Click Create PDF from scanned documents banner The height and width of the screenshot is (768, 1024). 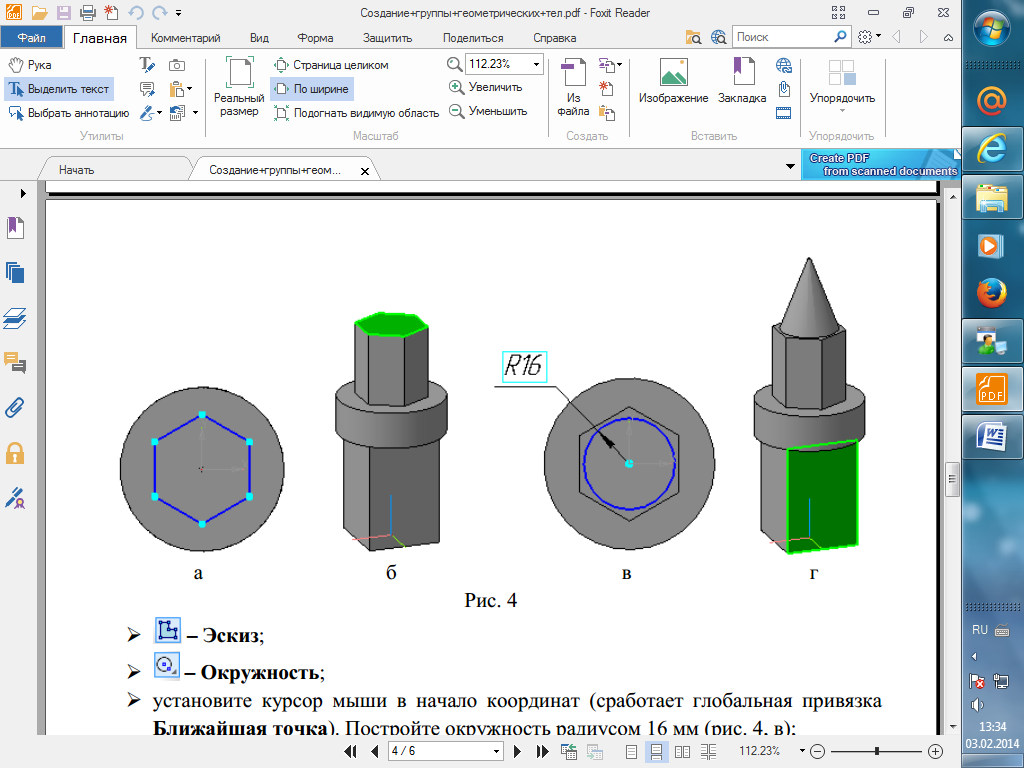coord(880,164)
